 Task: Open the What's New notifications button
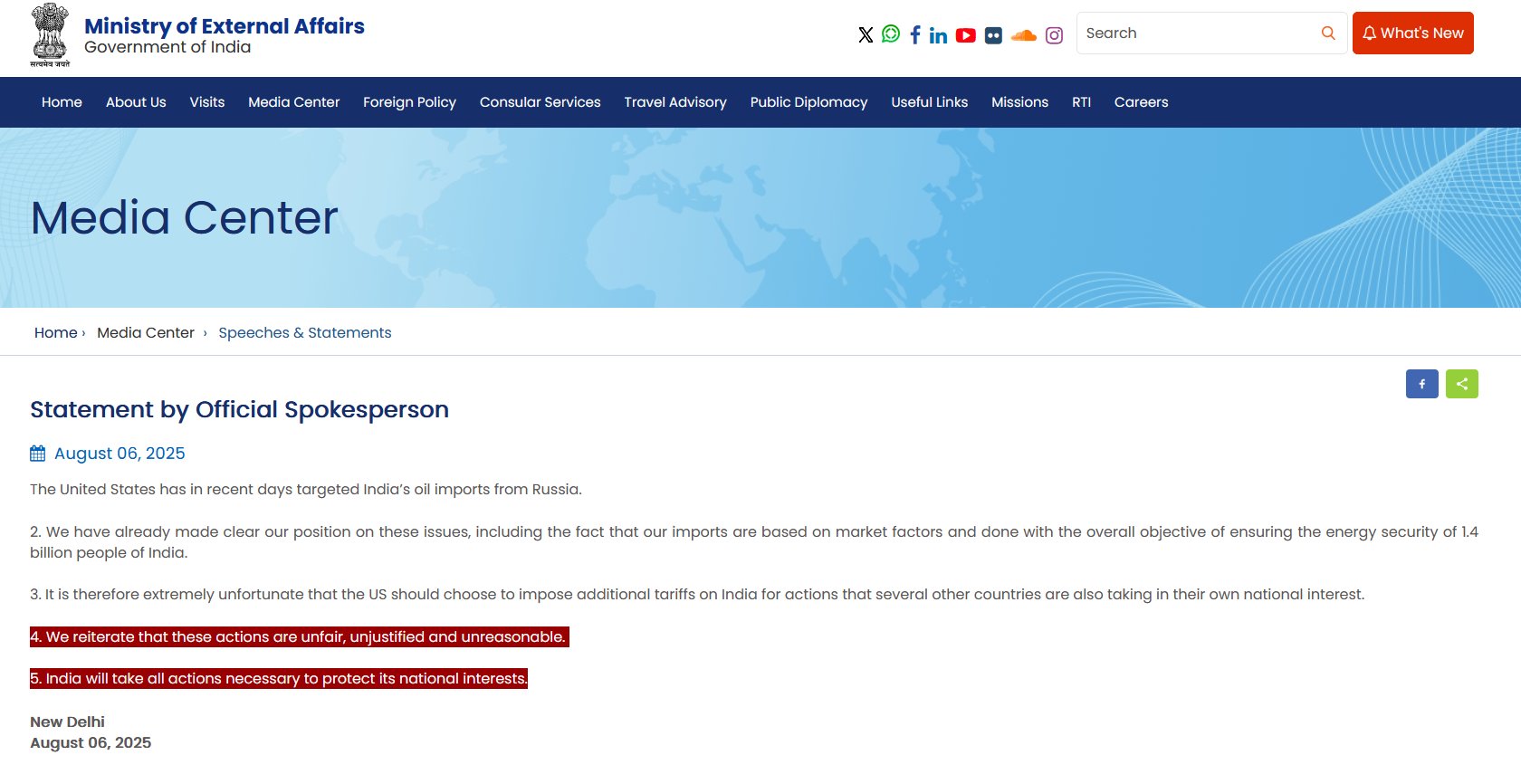click(x=1412, y=33)
